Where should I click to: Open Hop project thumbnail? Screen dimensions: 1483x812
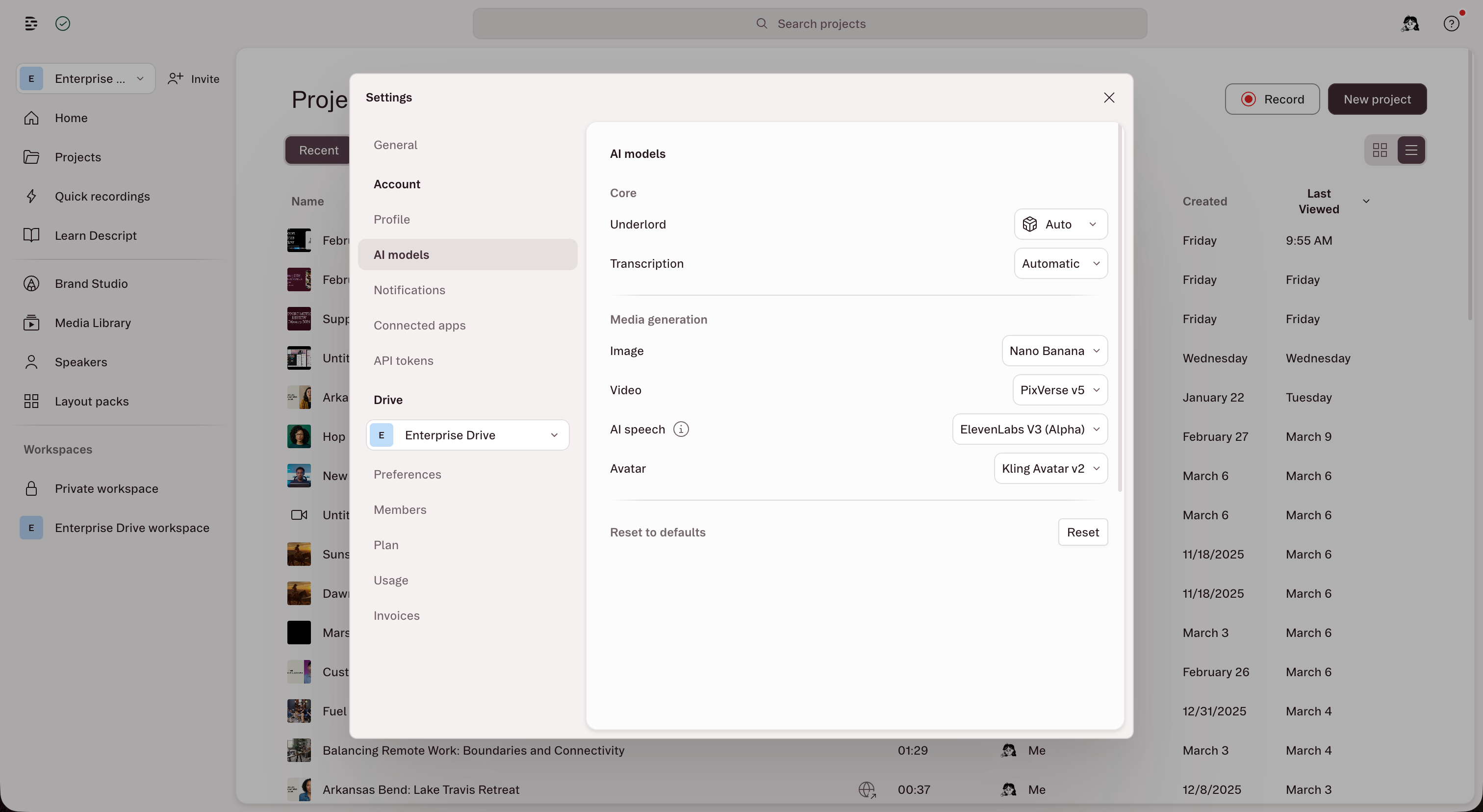(x=299, y=436)
